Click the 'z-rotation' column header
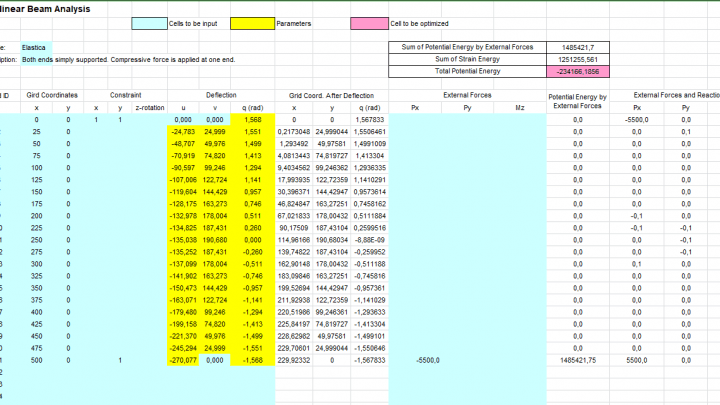Screen dimensions: 720x405 tap(150, 108)
